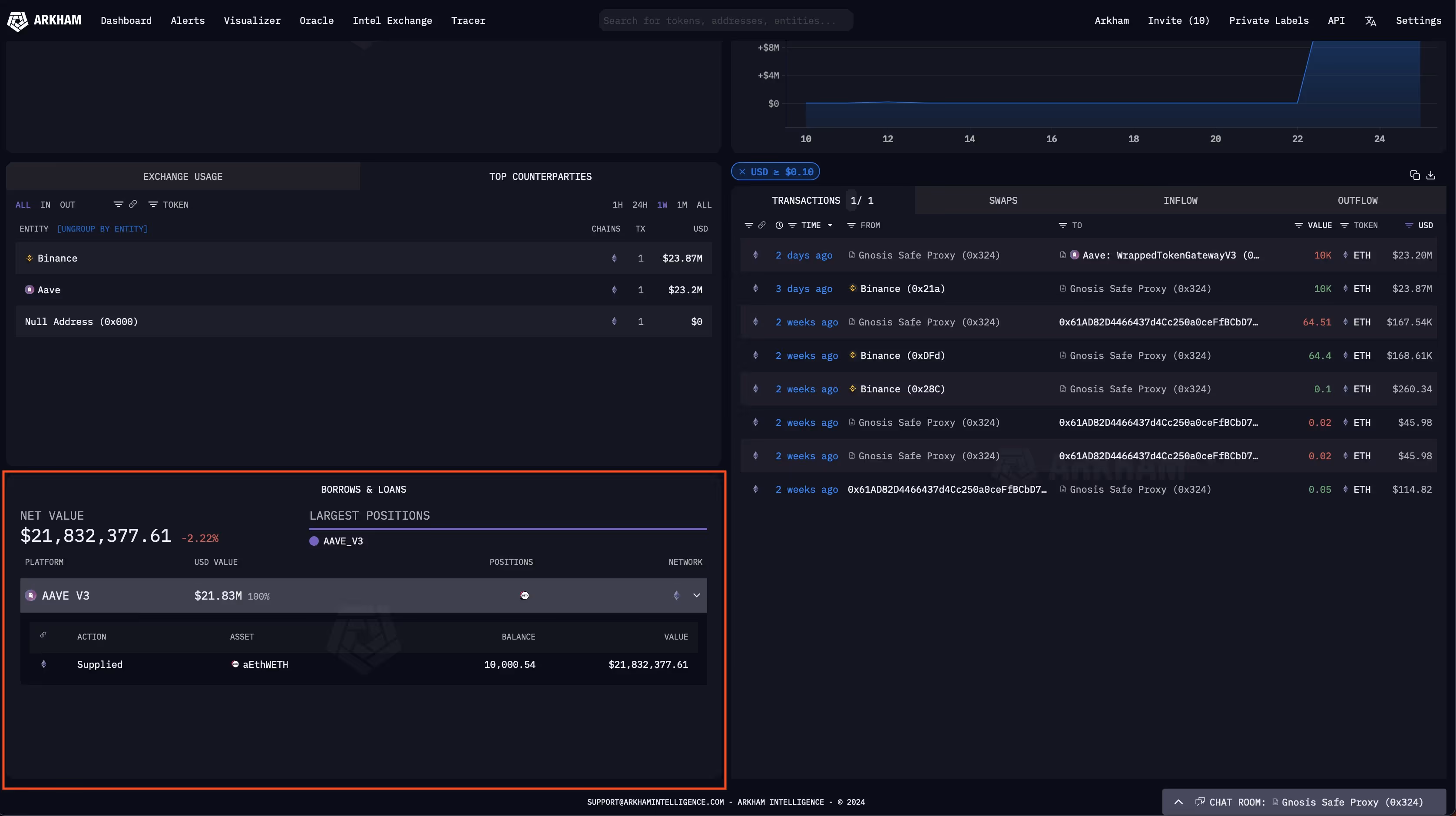Collapse the AAVE V3 platform row
This screenshot has width=1456, height=816.
pyautogui.click(x=696, y=595)
